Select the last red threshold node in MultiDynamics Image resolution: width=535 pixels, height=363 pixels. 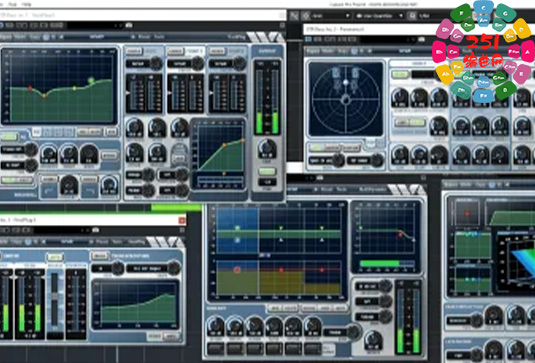coord(322,270)
